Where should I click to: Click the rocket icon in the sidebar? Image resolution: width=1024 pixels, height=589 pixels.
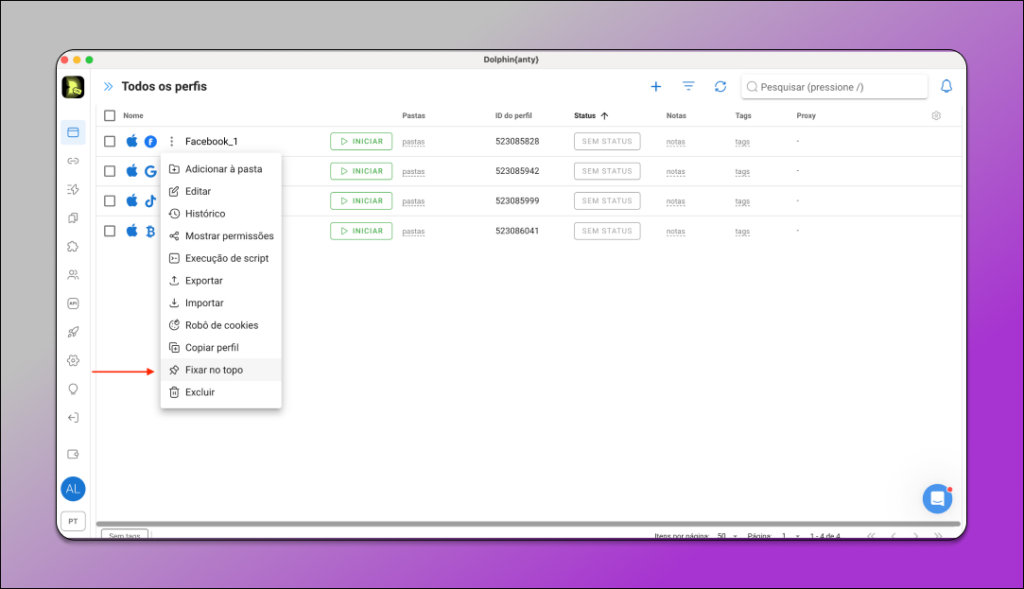tap(73, 331)
